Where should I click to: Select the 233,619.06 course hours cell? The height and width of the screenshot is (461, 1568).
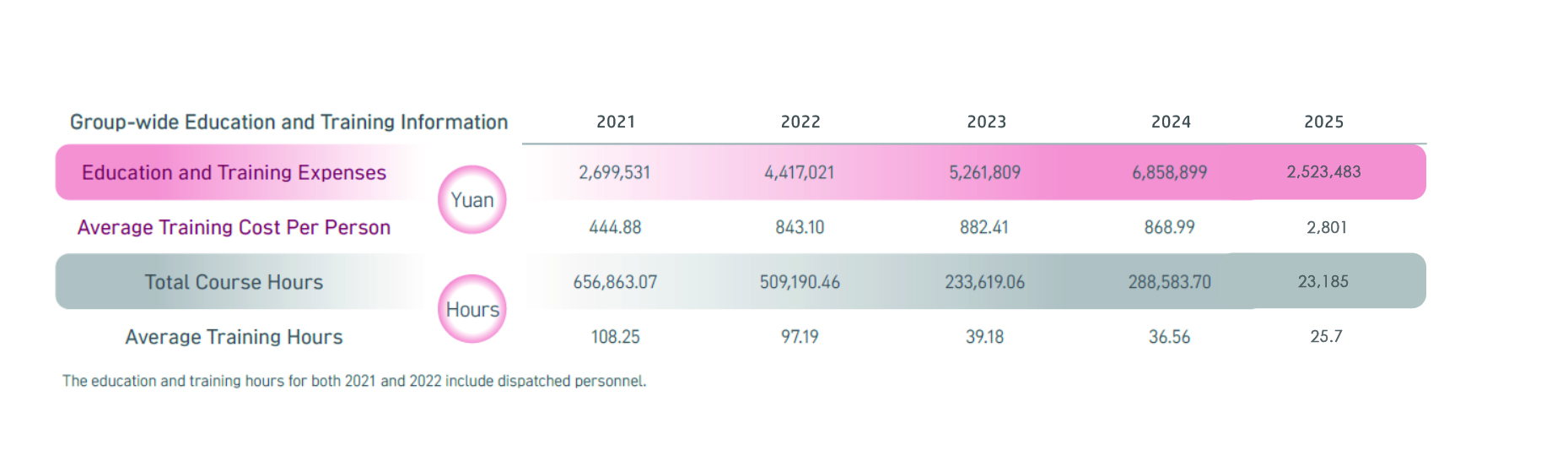click(x=984, y=282)
